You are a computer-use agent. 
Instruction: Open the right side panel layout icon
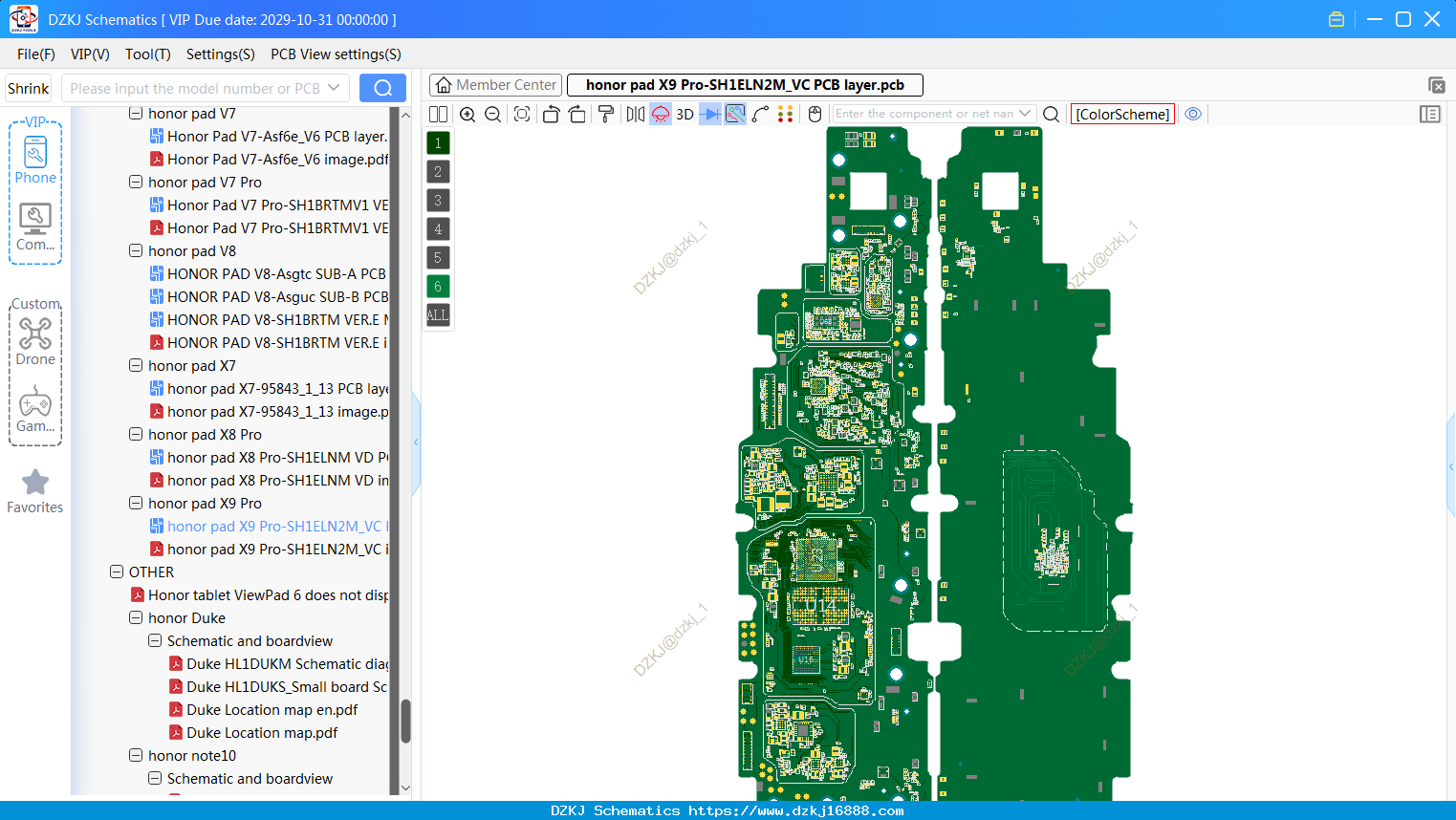point(1430,114)
